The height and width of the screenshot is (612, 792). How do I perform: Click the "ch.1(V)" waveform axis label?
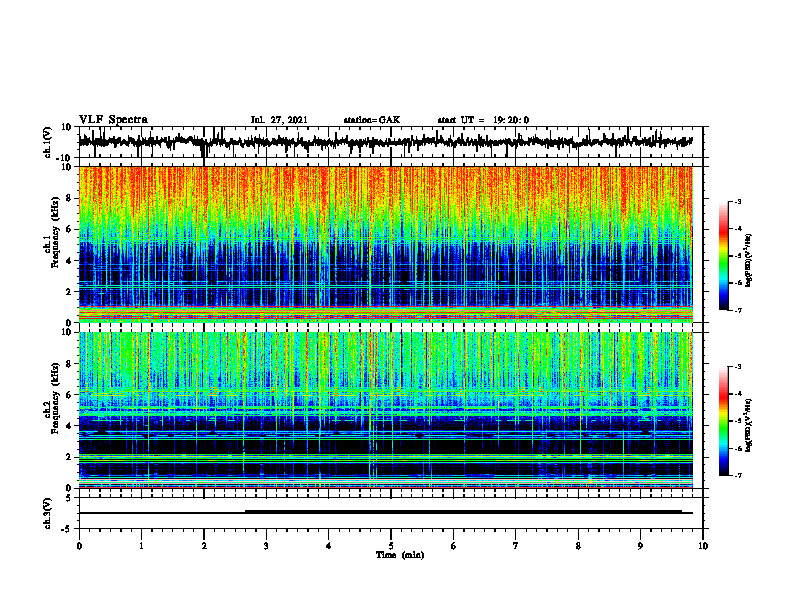(48, 142)
